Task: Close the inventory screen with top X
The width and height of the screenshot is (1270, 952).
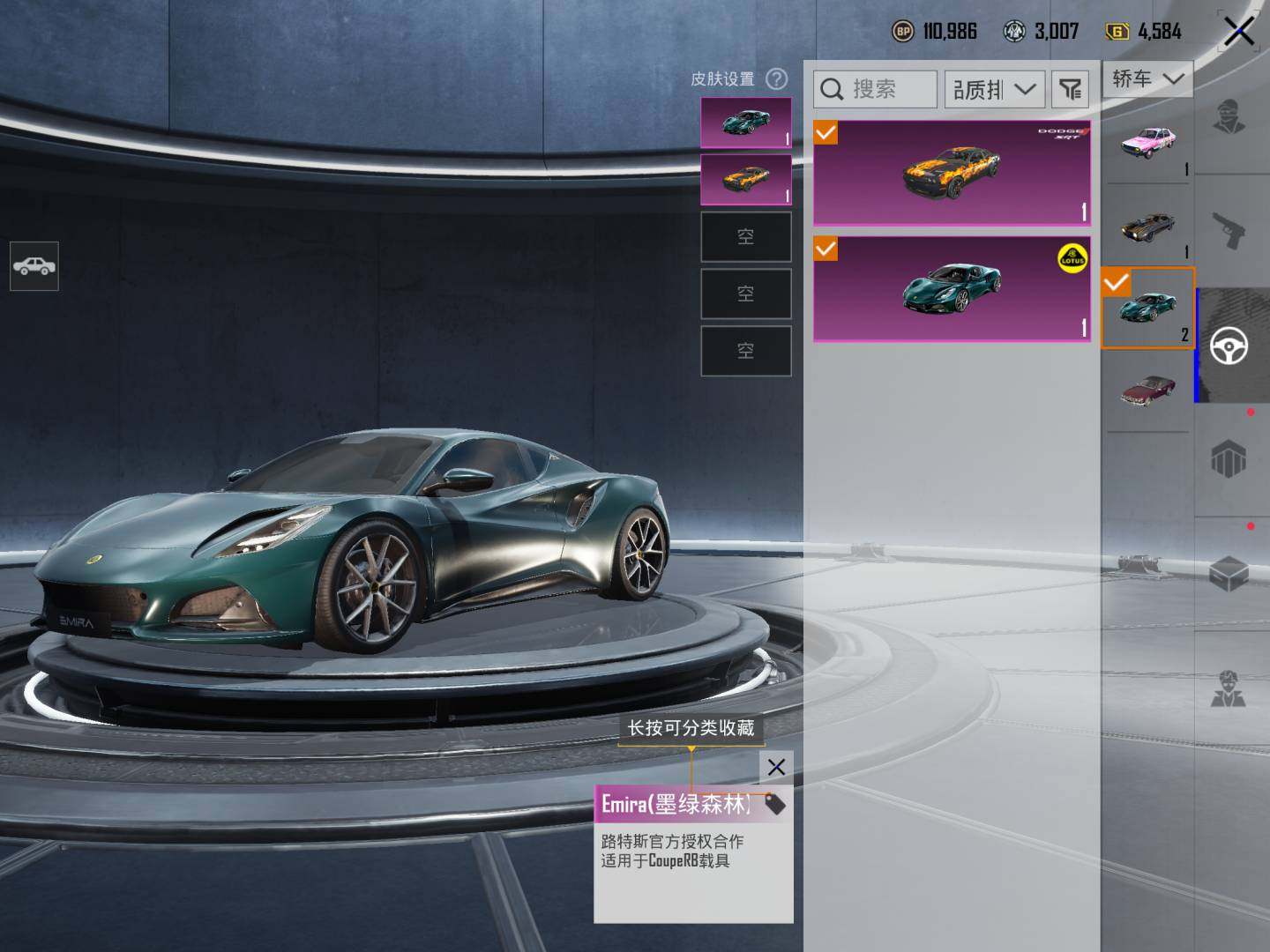Action: click(1238, 32)
